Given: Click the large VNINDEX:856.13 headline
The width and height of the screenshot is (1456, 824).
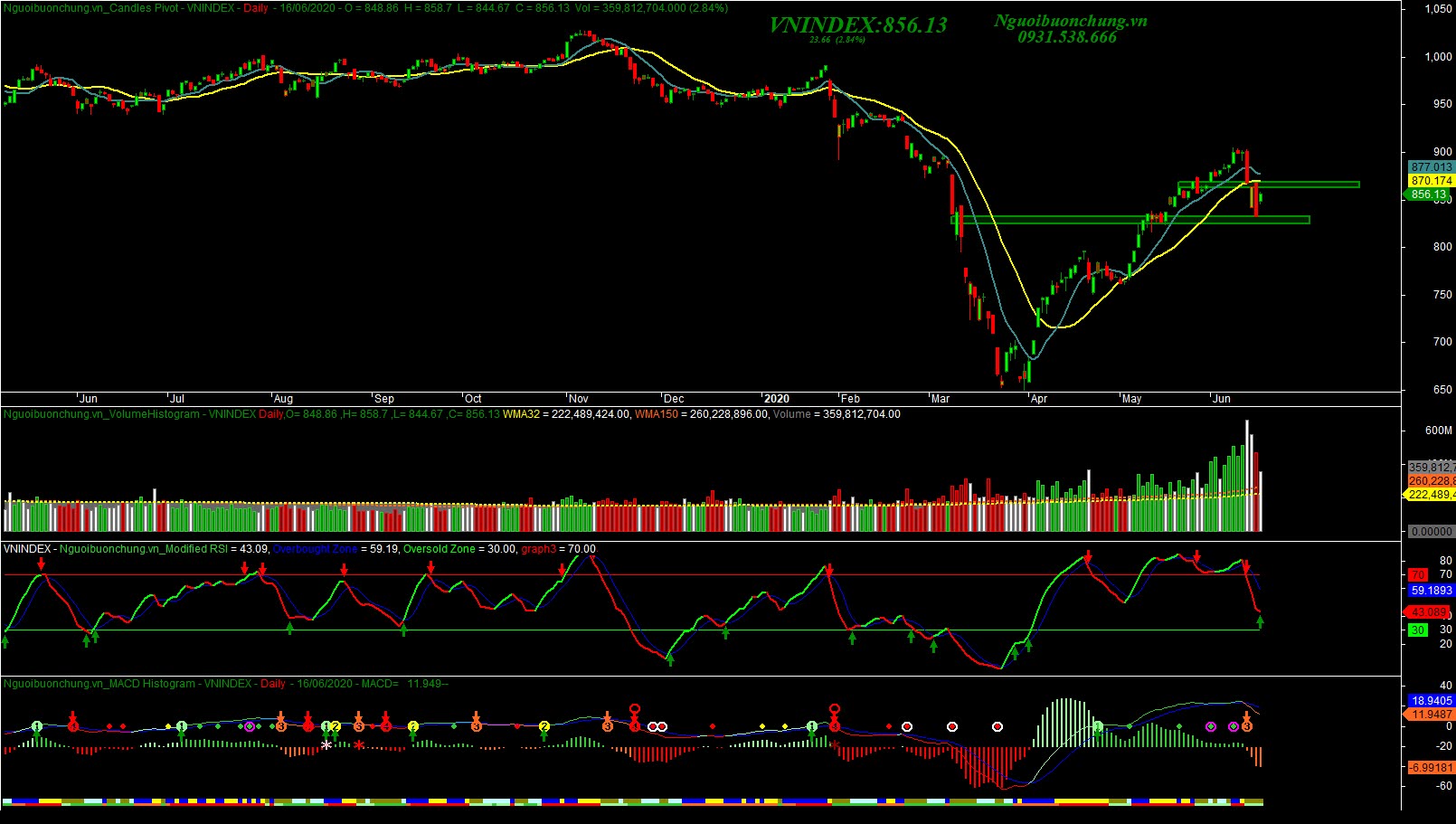Looking at the screenshot, I should (x=857, y=25).
